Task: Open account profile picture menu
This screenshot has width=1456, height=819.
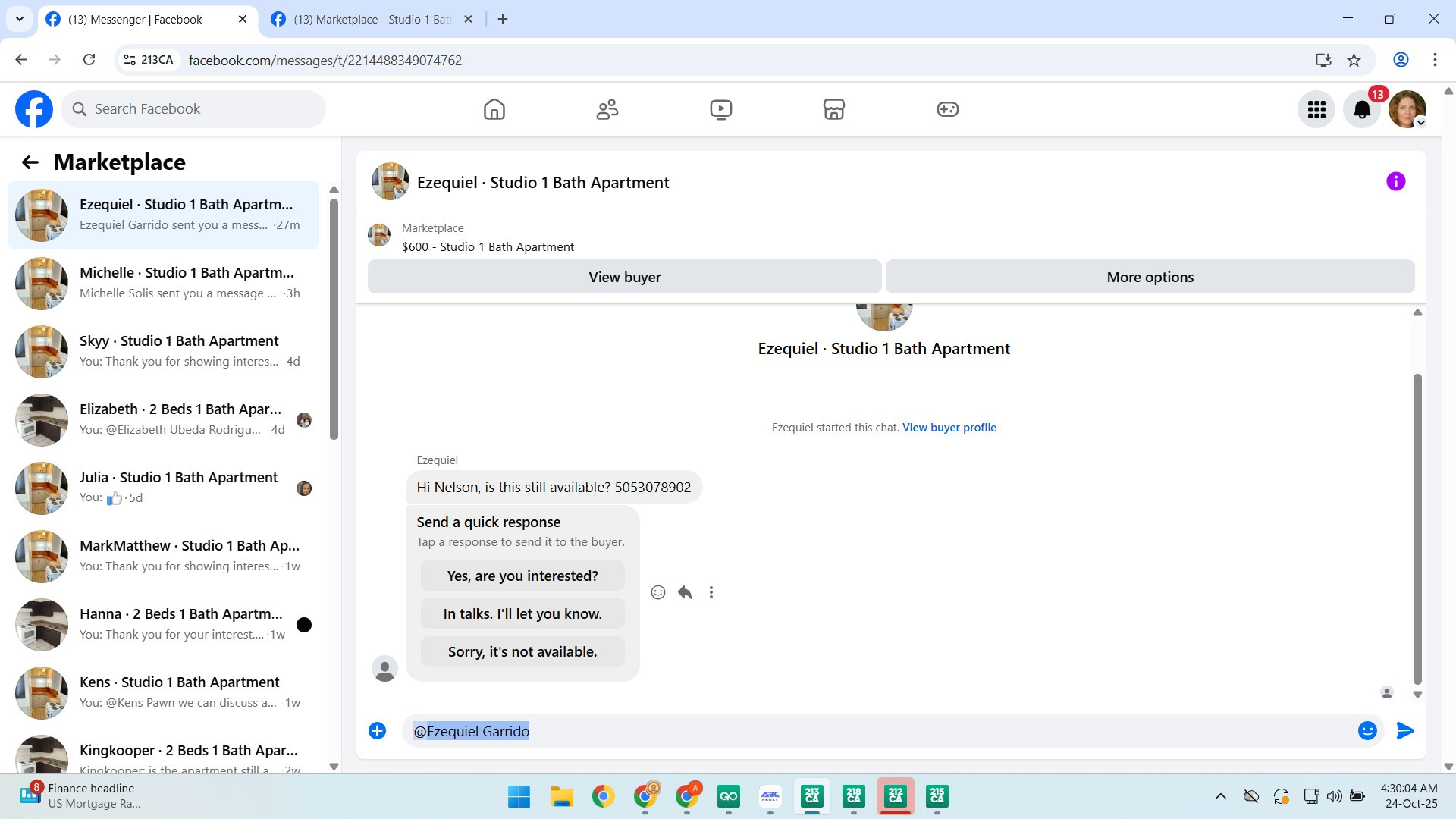Action: (x=1407, y=110)
